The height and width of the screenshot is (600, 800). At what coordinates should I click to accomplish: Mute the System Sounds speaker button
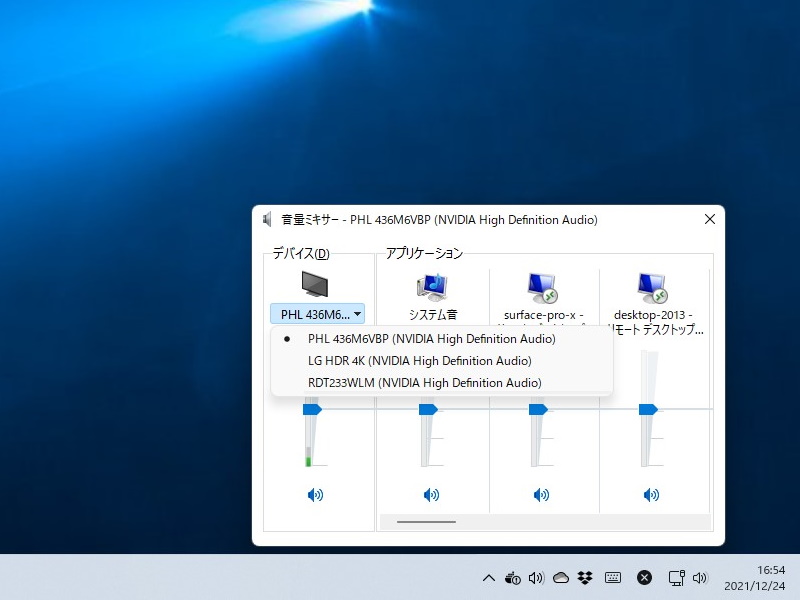pyautogui.click(x=431, y=494)
